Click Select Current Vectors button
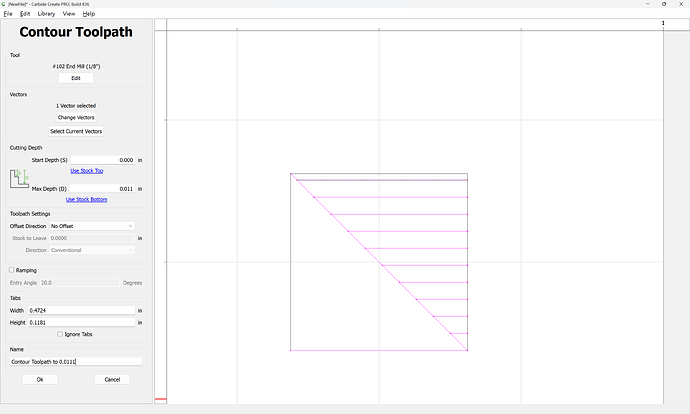The width and height of the screenshot is (690, 414). pos(76,131)
